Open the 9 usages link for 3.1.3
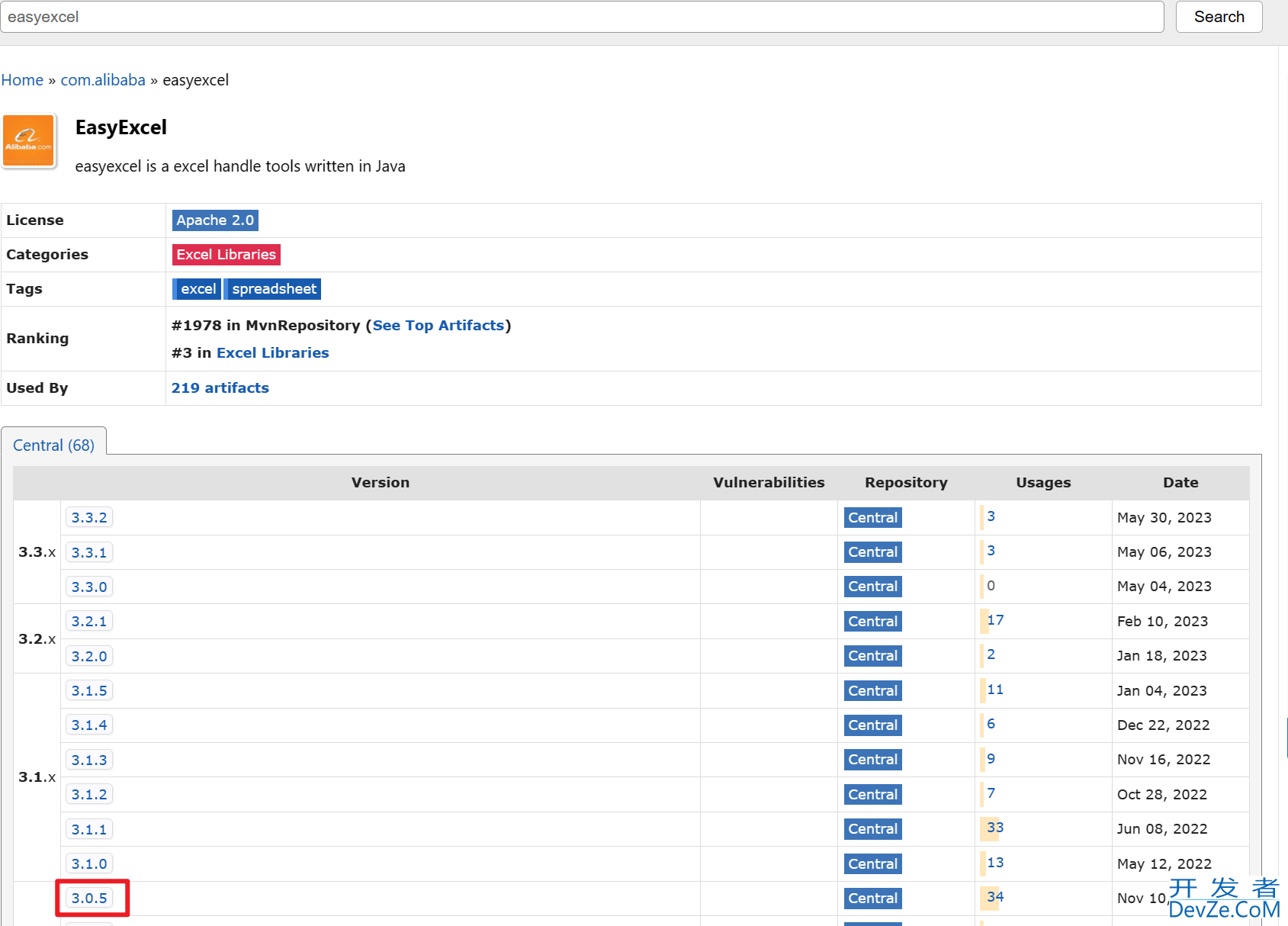This screenshot has width=1288, height=926. click(991, 759)
